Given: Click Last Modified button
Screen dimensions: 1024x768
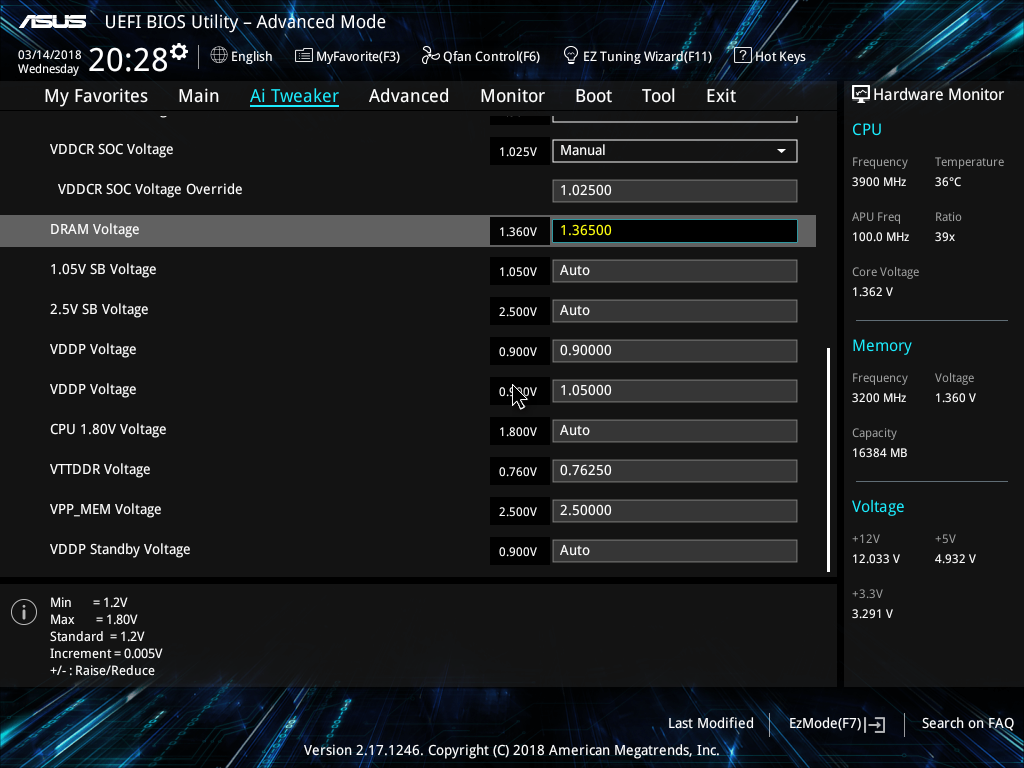Looking at the screenshot, I should click(x=711, y=724).
